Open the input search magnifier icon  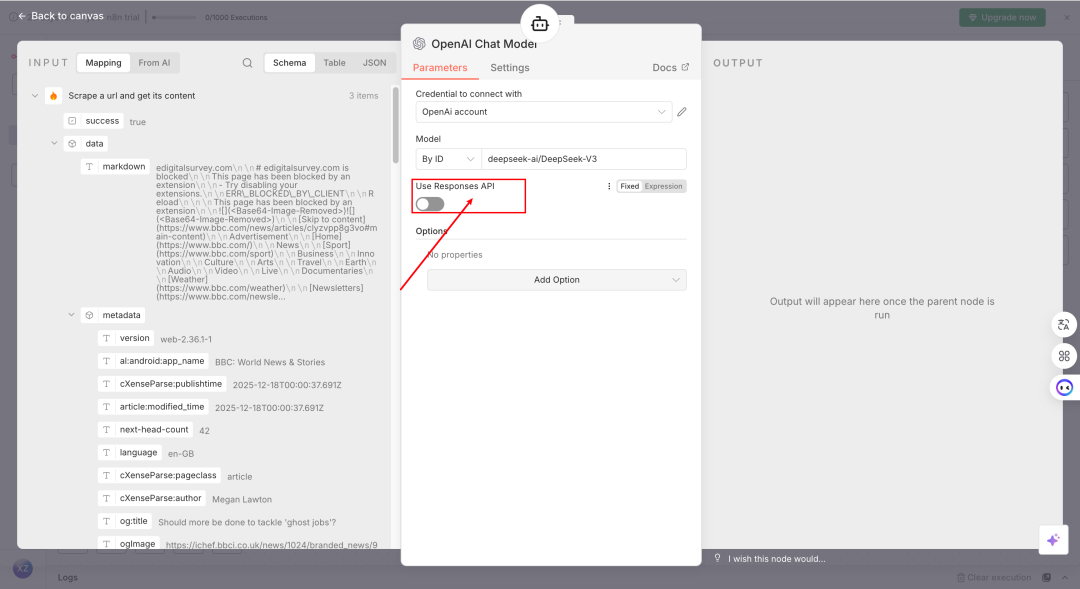[247, 63]
